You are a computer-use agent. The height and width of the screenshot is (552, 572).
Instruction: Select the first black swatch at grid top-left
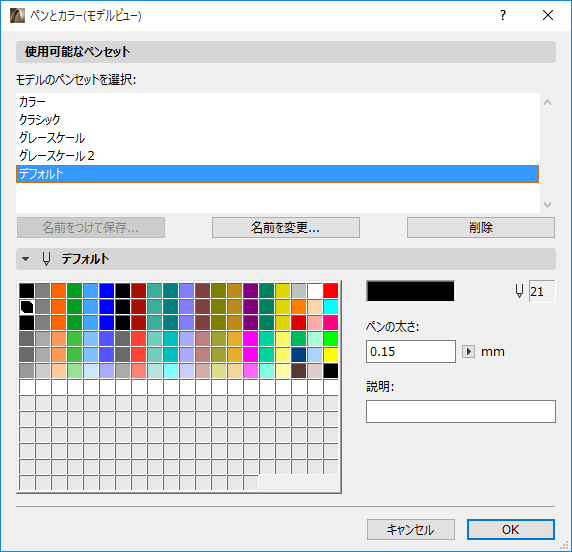click(x=27, y=291)
